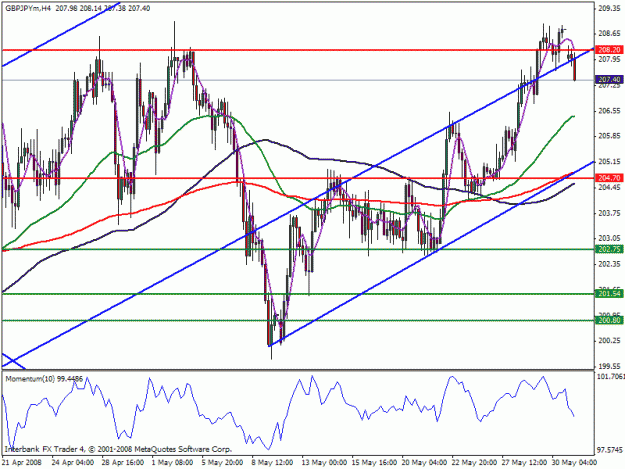This screenshot has height=469, width=625.
Task: Click the 15 May 16:00 time label
Action: click(373, 463)
